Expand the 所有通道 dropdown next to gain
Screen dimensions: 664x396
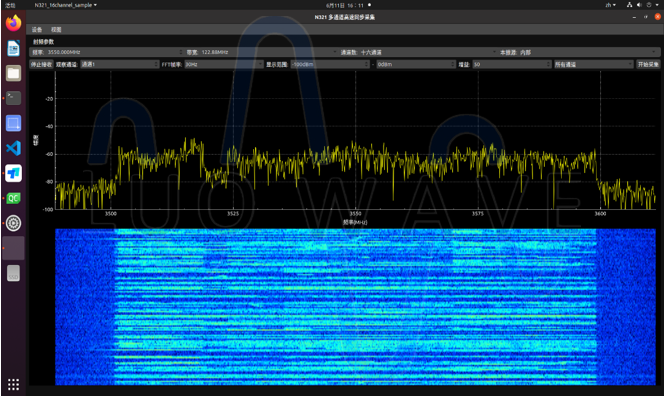tap(594, 64)
